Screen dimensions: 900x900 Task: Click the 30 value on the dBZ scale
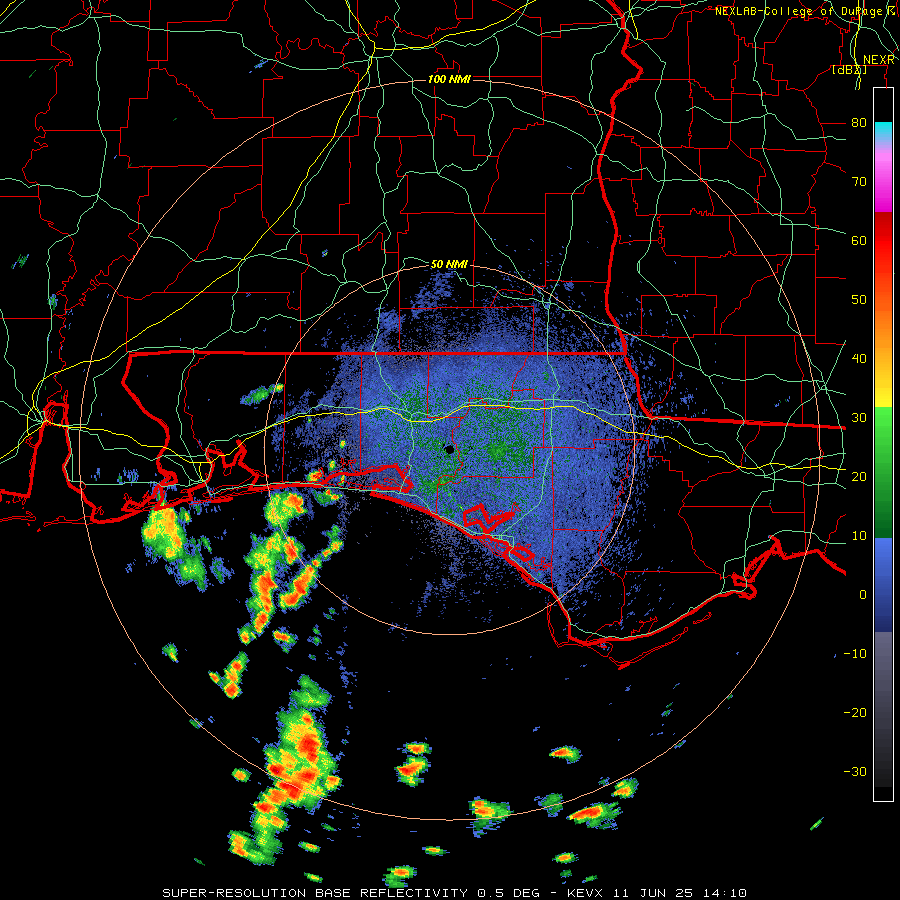pos(859,418)
